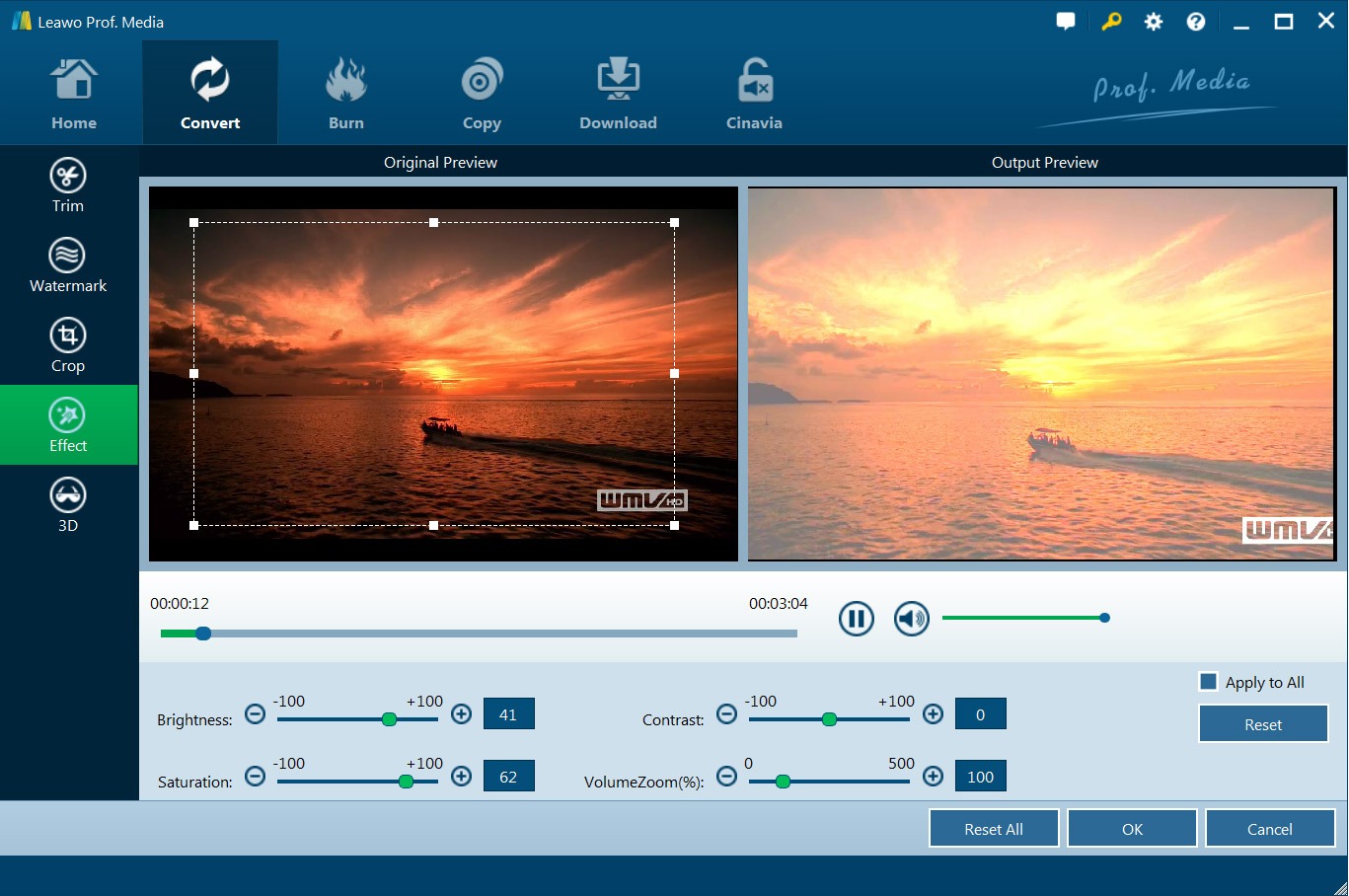Mute the preview audio speaker

(911, 619)
